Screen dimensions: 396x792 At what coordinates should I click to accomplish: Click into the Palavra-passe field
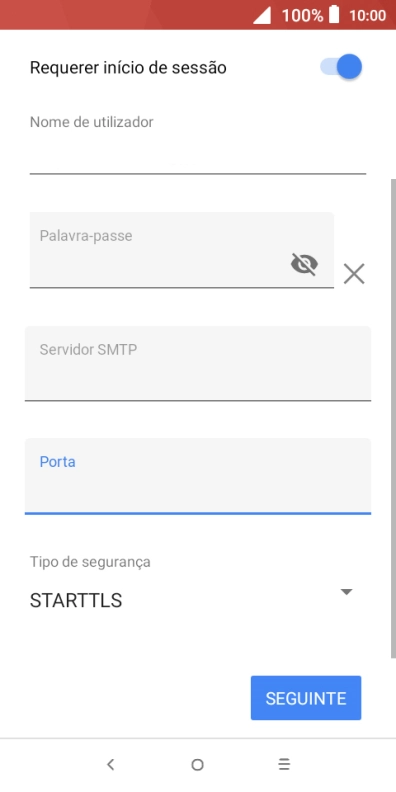[182, 250]
